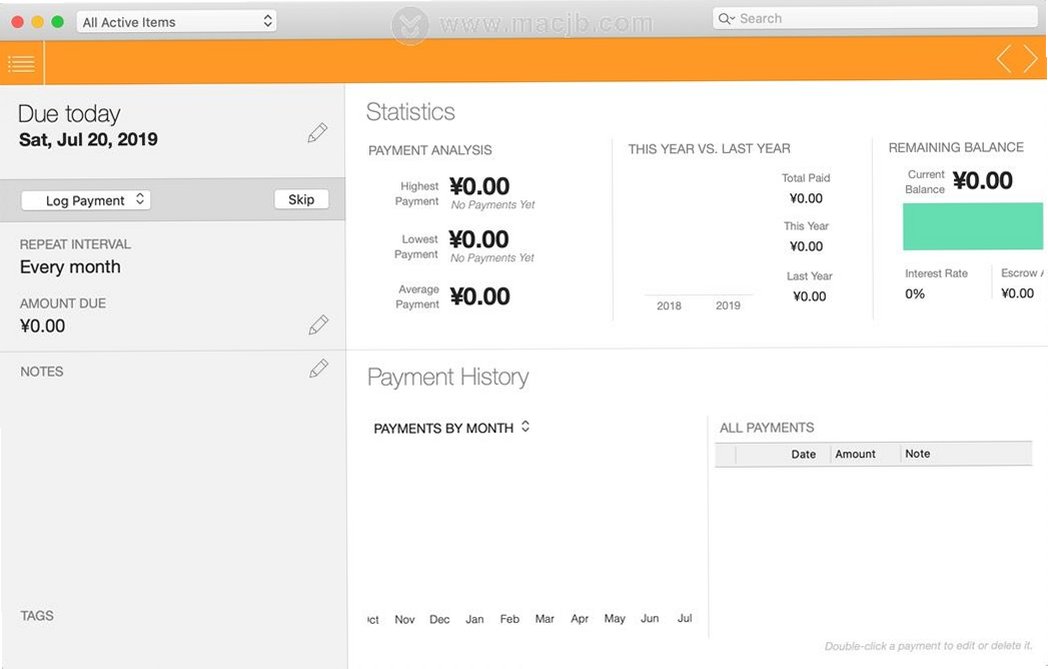Click the Nov label on month chart
The image size is (1048, 669).
pos(404,620)
